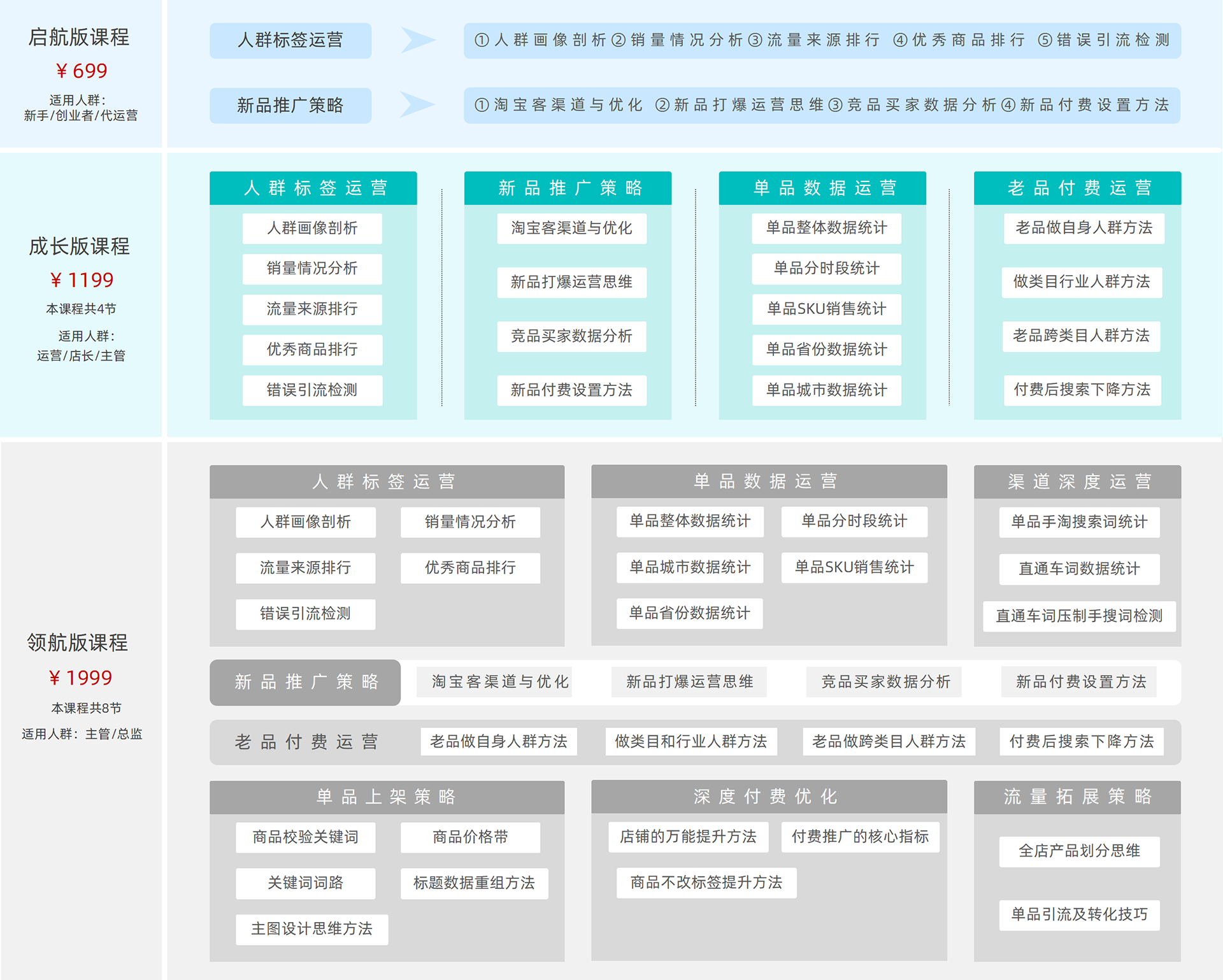Click 关键词词路 item
Screen dimensions: 1223x980
click(305, 883)
